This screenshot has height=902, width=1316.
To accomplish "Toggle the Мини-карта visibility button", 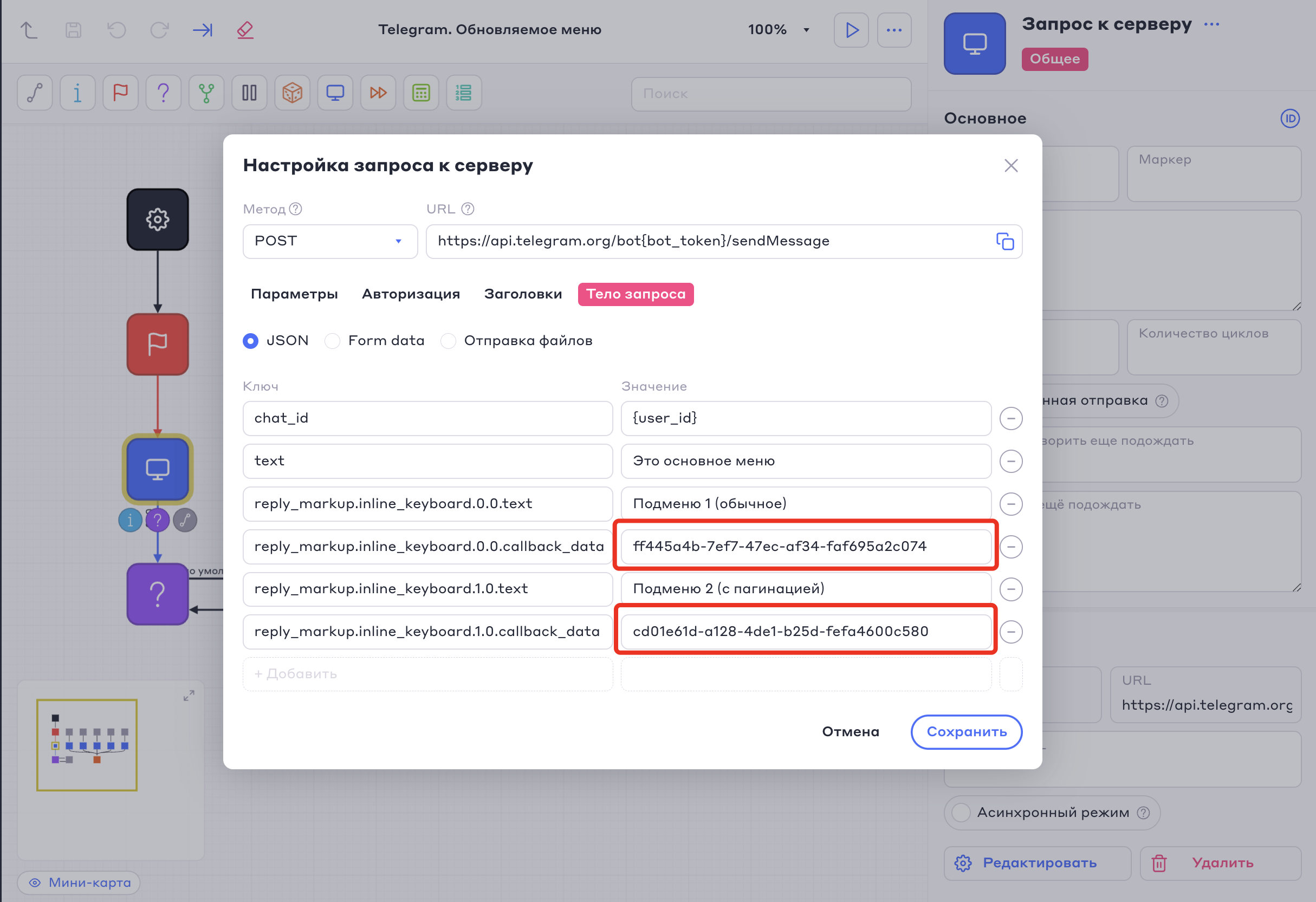I will coord(79,882).
